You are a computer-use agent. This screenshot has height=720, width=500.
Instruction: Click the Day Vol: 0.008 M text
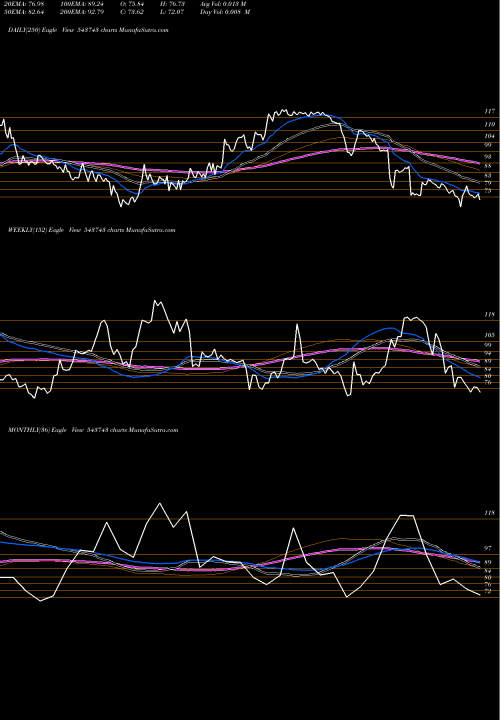coord(225,12)
